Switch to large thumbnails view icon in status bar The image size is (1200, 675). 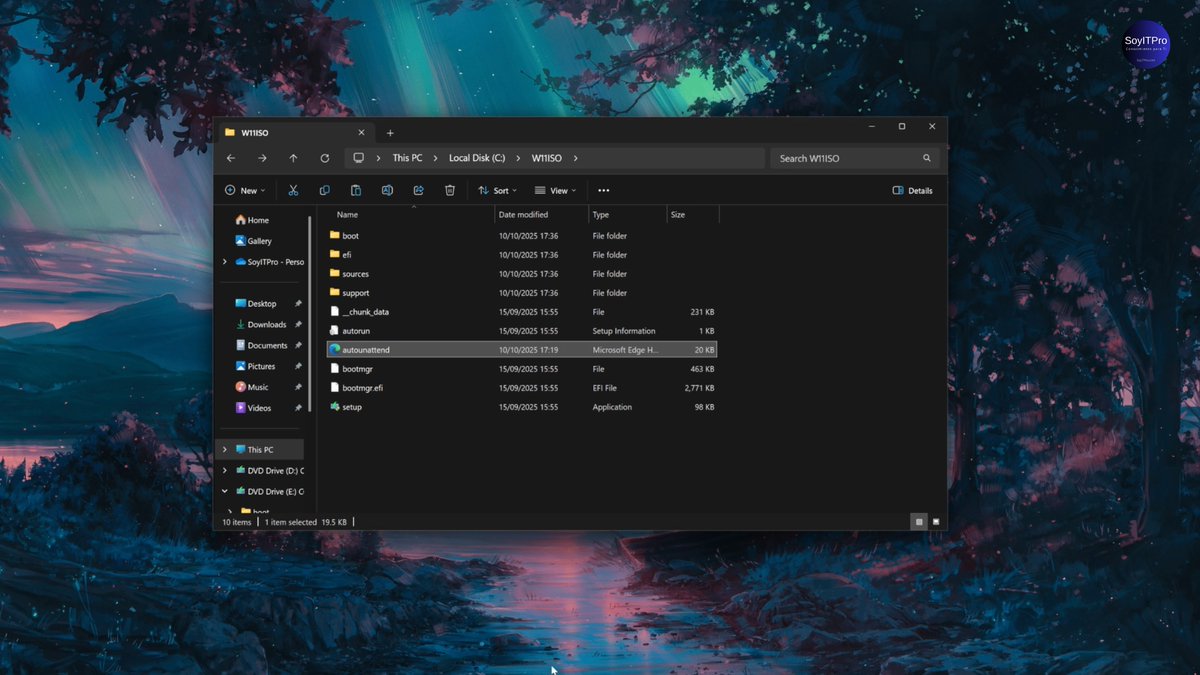[x=936, y=522]
